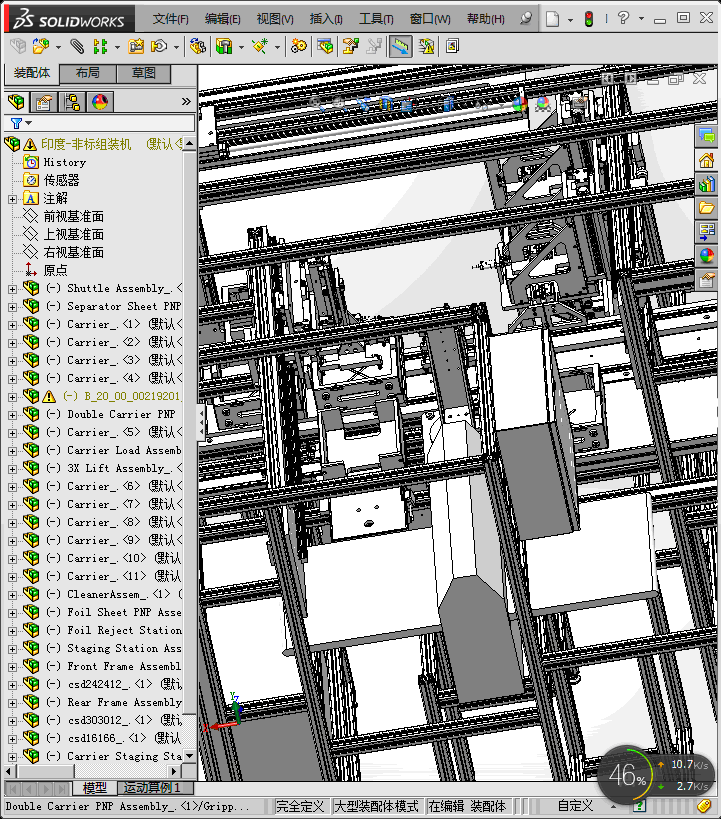This screenshot has height=819, width=721.
Task: Click the Linear Component Pattern icon
Action: coord(100,46)
